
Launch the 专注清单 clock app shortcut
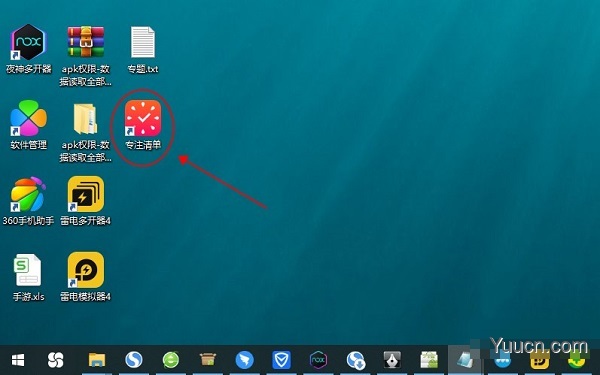pos(143,125)
